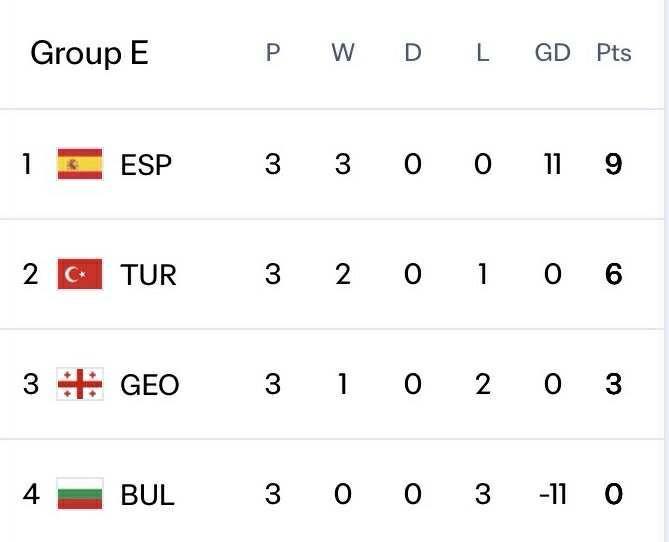Click Turkey's 6 points value
Viewport: 669px width, 542px height.
613,274
